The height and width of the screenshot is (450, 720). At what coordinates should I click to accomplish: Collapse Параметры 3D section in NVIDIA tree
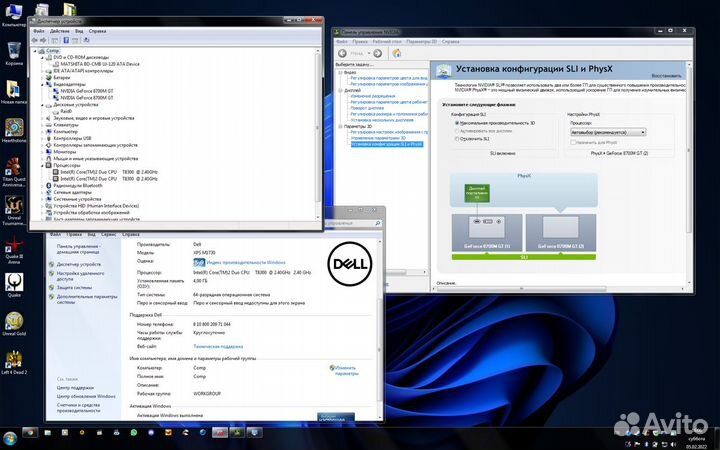[340, 126]
